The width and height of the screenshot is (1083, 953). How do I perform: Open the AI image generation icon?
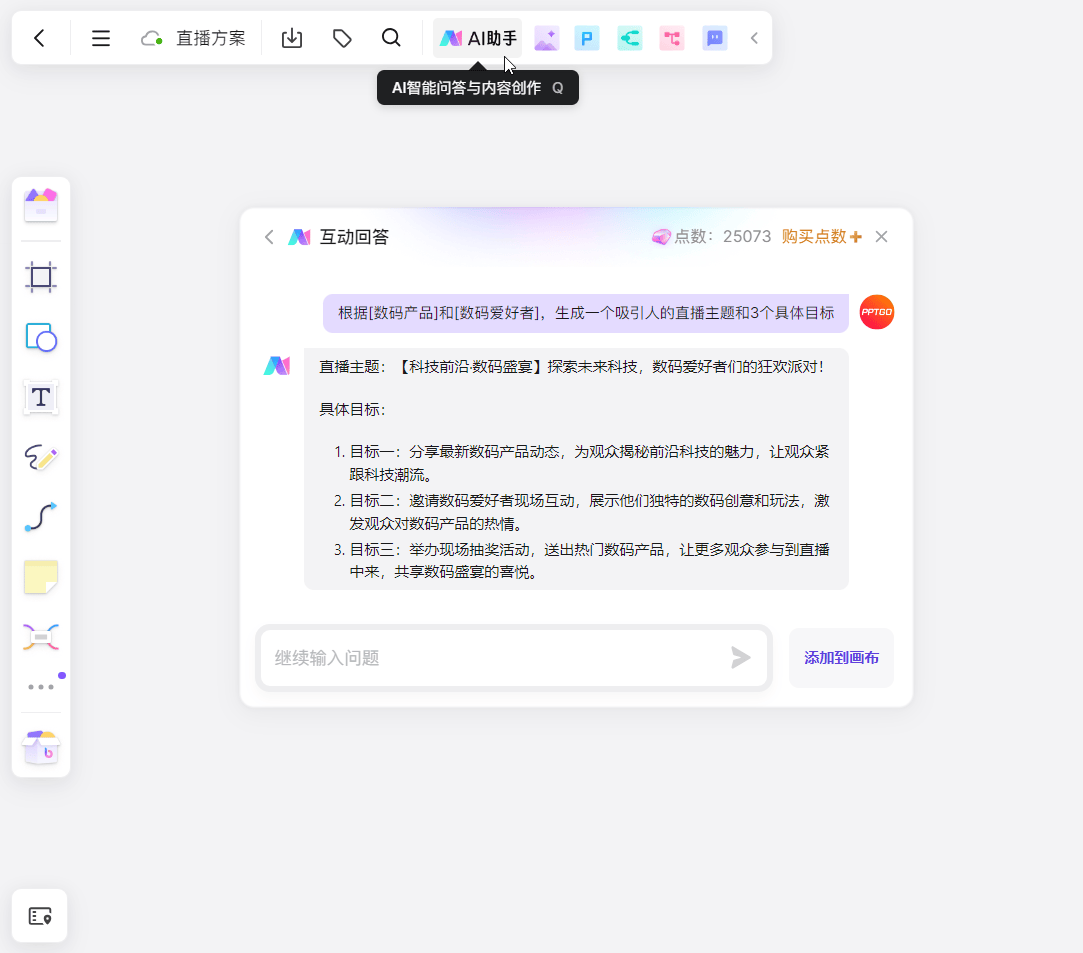pyautogui.click(x=546, y=39)
